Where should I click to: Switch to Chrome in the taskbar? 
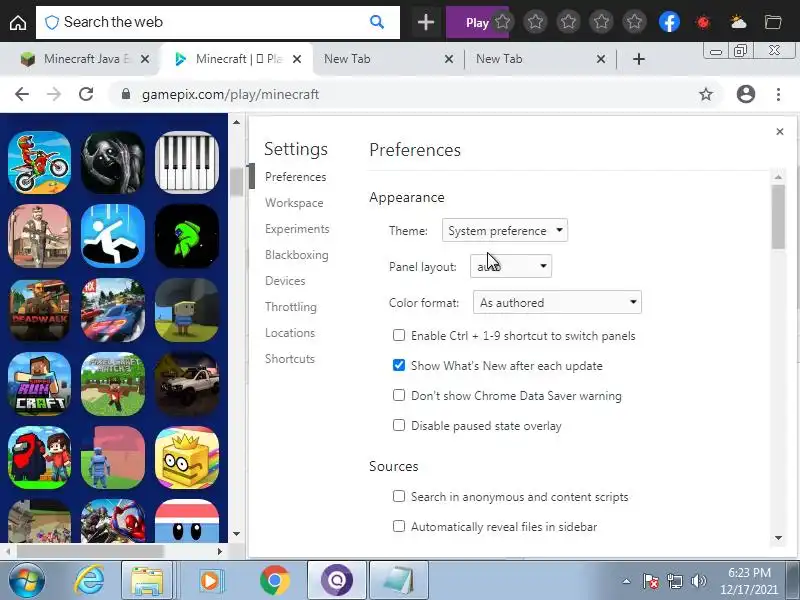(274, 581)
